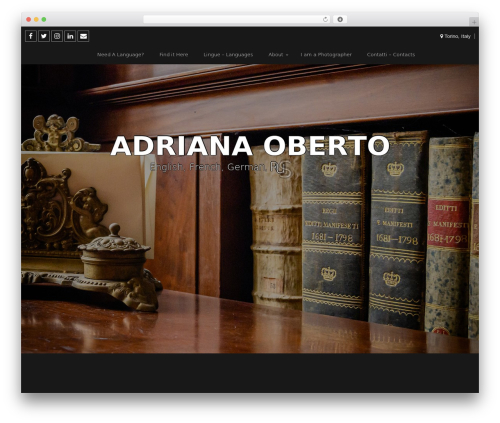Open a new browser tab with plus
This screenshot has height=423, width=500.
(474, 22)
